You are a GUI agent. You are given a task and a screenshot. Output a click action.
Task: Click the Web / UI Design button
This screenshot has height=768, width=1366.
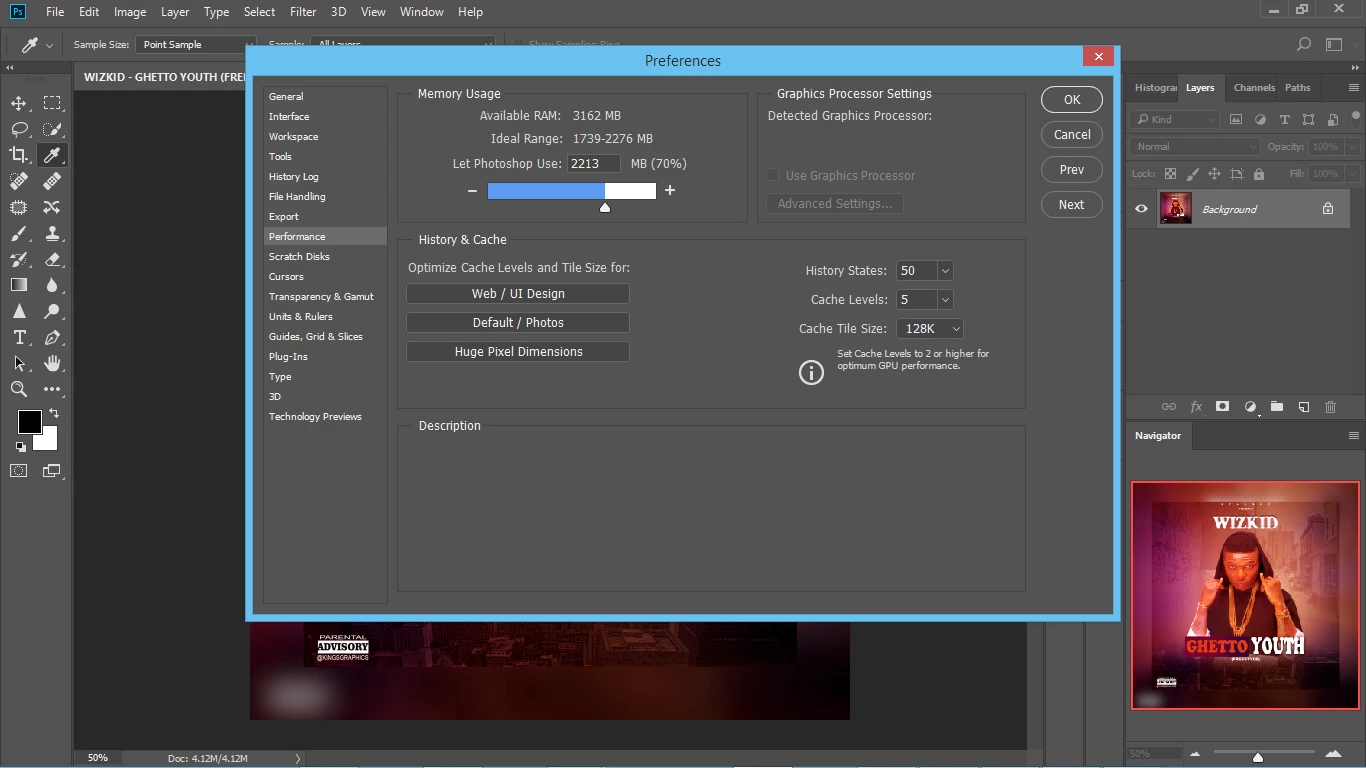point(518,294)
